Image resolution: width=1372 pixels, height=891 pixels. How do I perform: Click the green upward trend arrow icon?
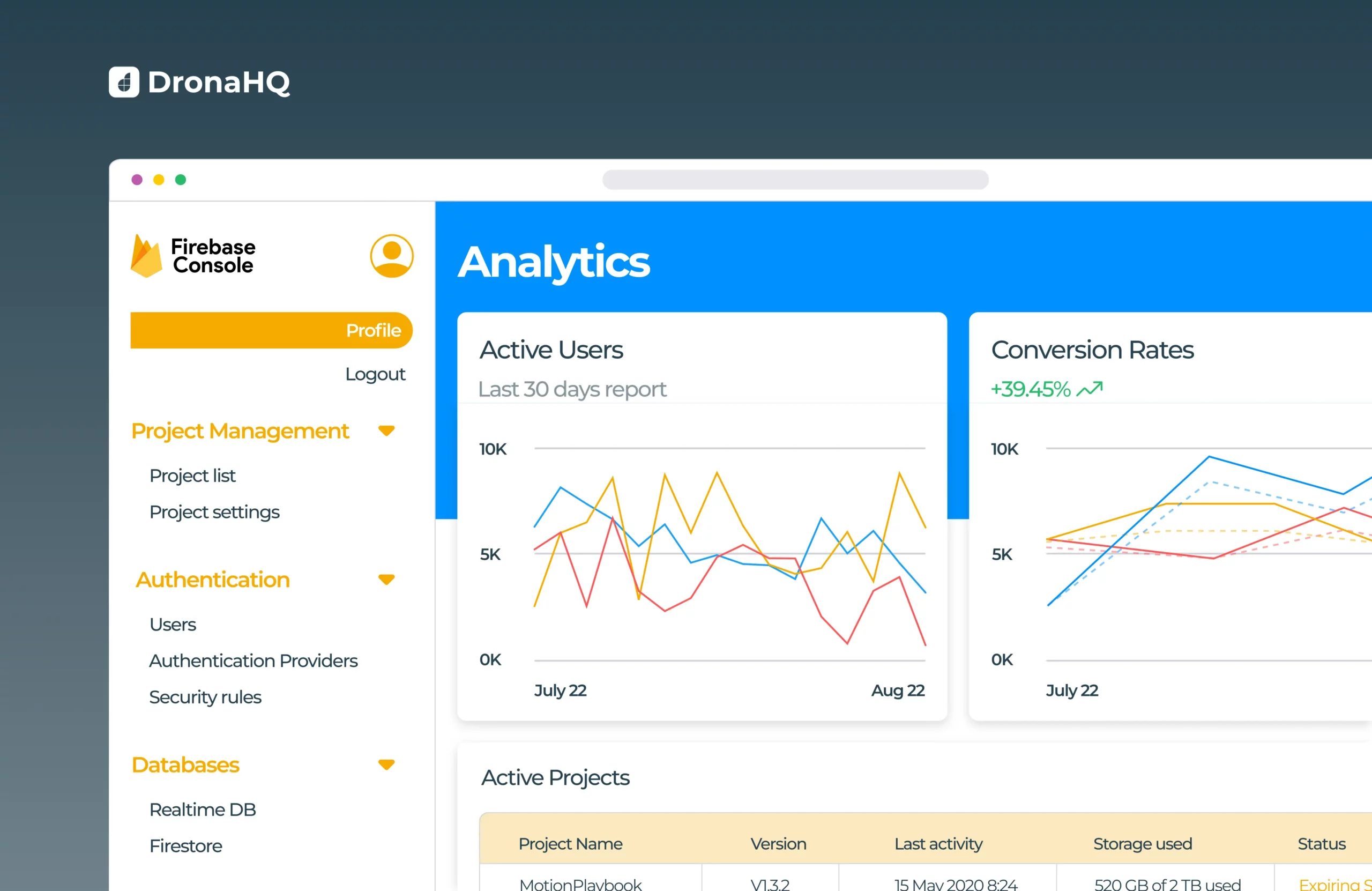(1089, 389)
